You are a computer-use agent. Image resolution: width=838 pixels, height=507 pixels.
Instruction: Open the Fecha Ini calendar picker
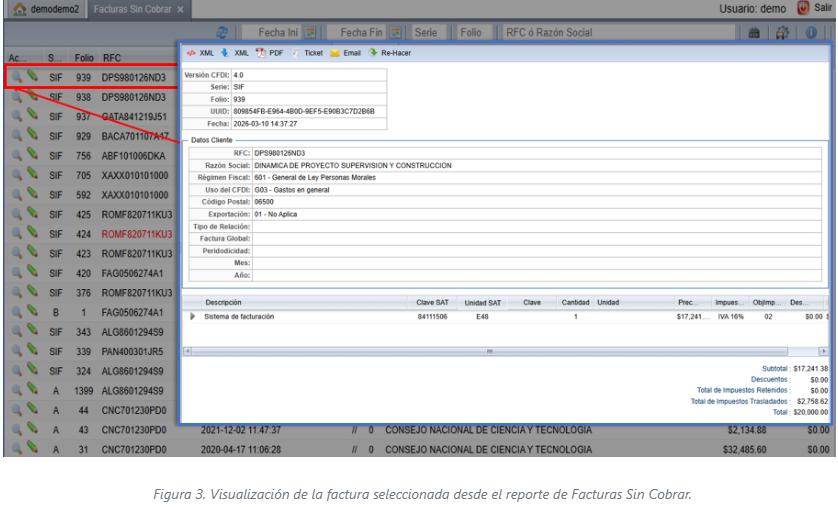tap(311, 33)
